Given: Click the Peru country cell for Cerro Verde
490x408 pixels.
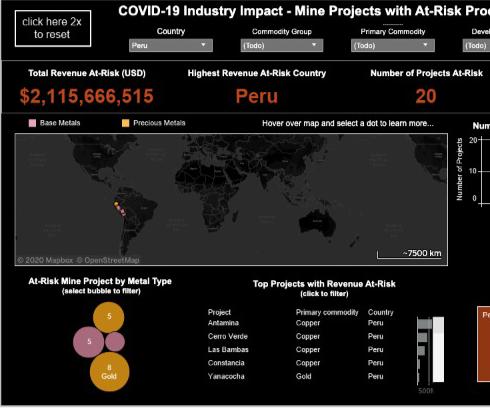Looking at the screenshot, I should point(376,336).
